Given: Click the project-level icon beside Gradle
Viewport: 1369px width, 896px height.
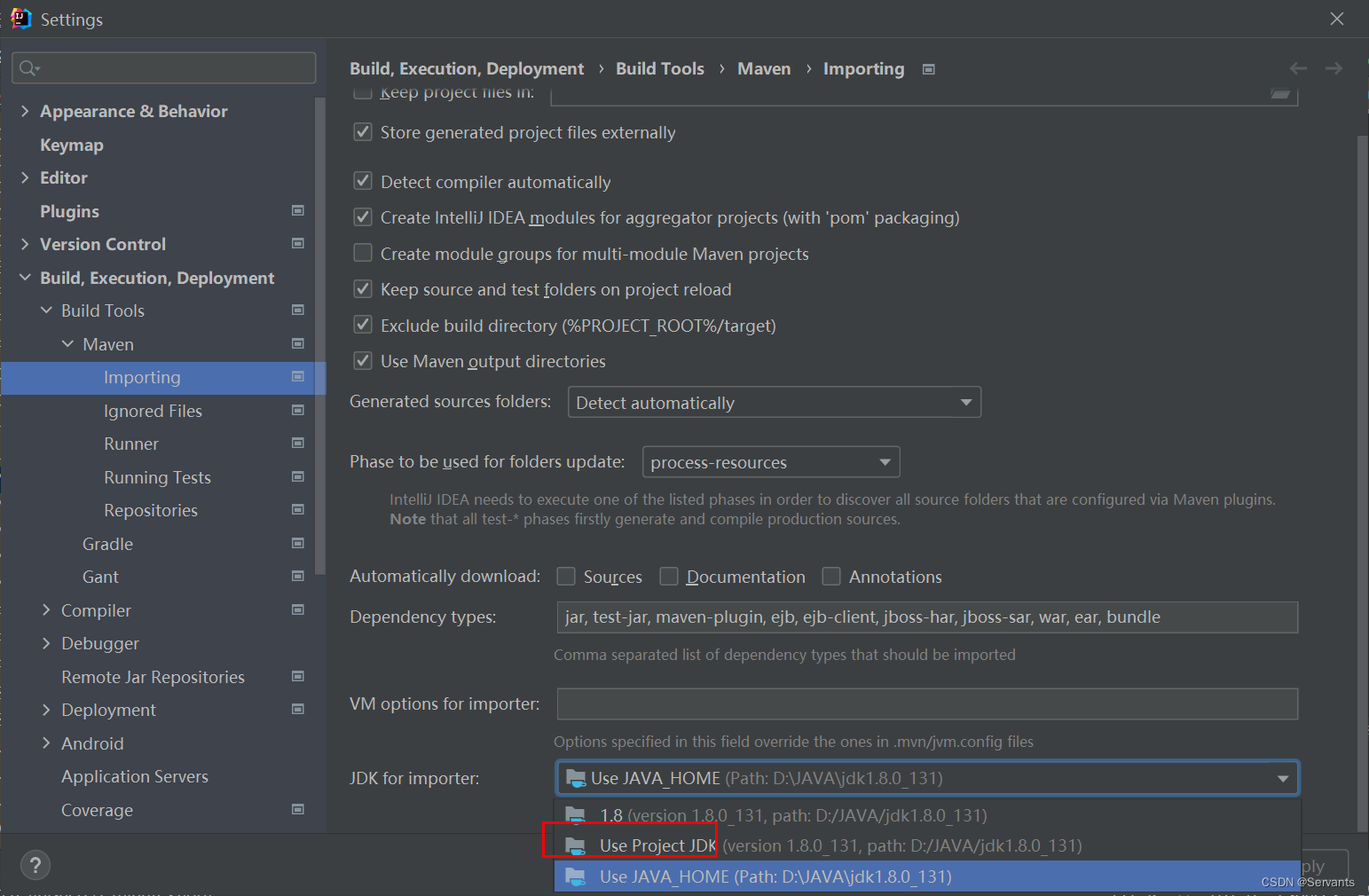Looking at the screenshot, I should click(x=298, y=543).
